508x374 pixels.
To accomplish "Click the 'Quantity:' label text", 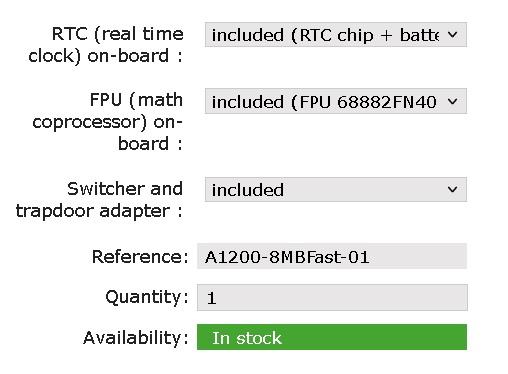I will point(147,297).
